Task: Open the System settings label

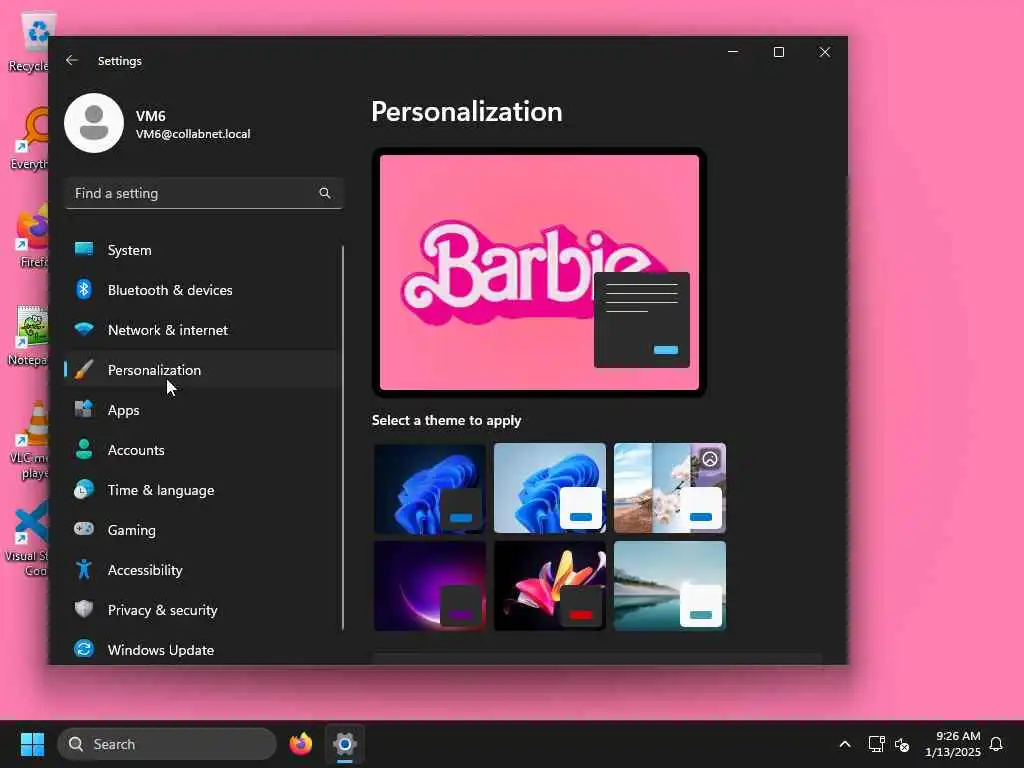Action: coord(129,250)
